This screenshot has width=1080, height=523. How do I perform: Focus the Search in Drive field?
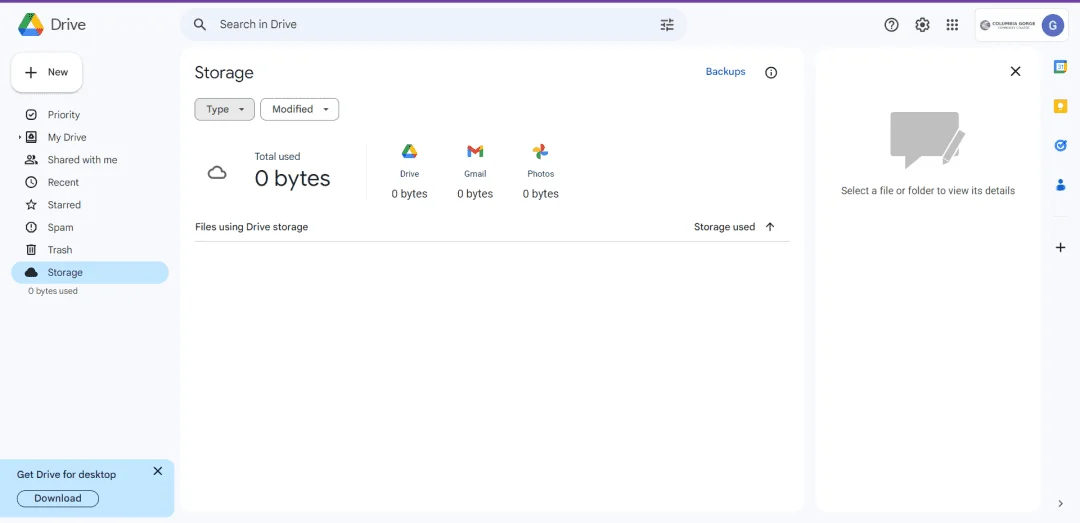[434, 25]
